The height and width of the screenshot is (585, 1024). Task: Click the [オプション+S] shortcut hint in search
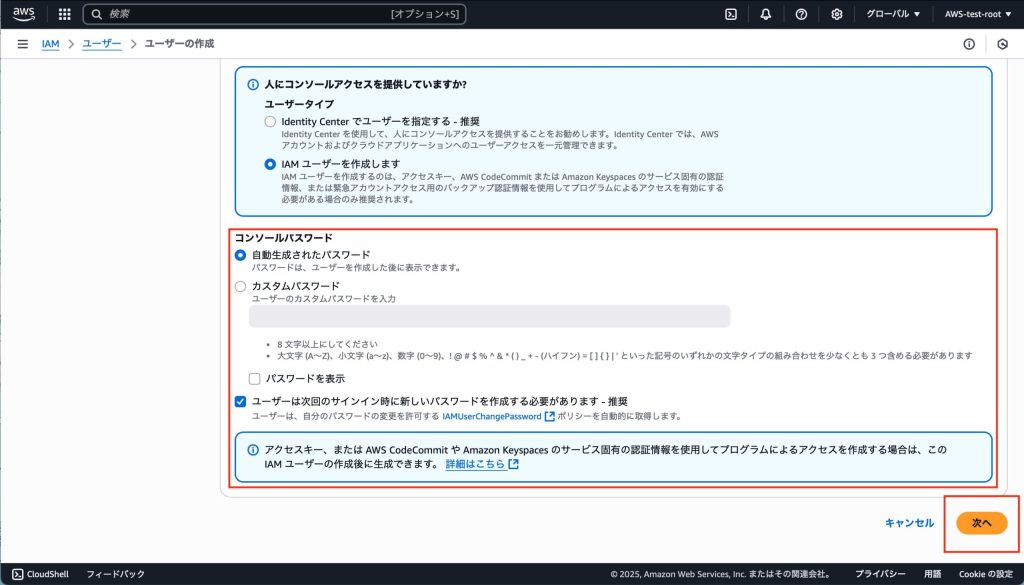(424, 14)
